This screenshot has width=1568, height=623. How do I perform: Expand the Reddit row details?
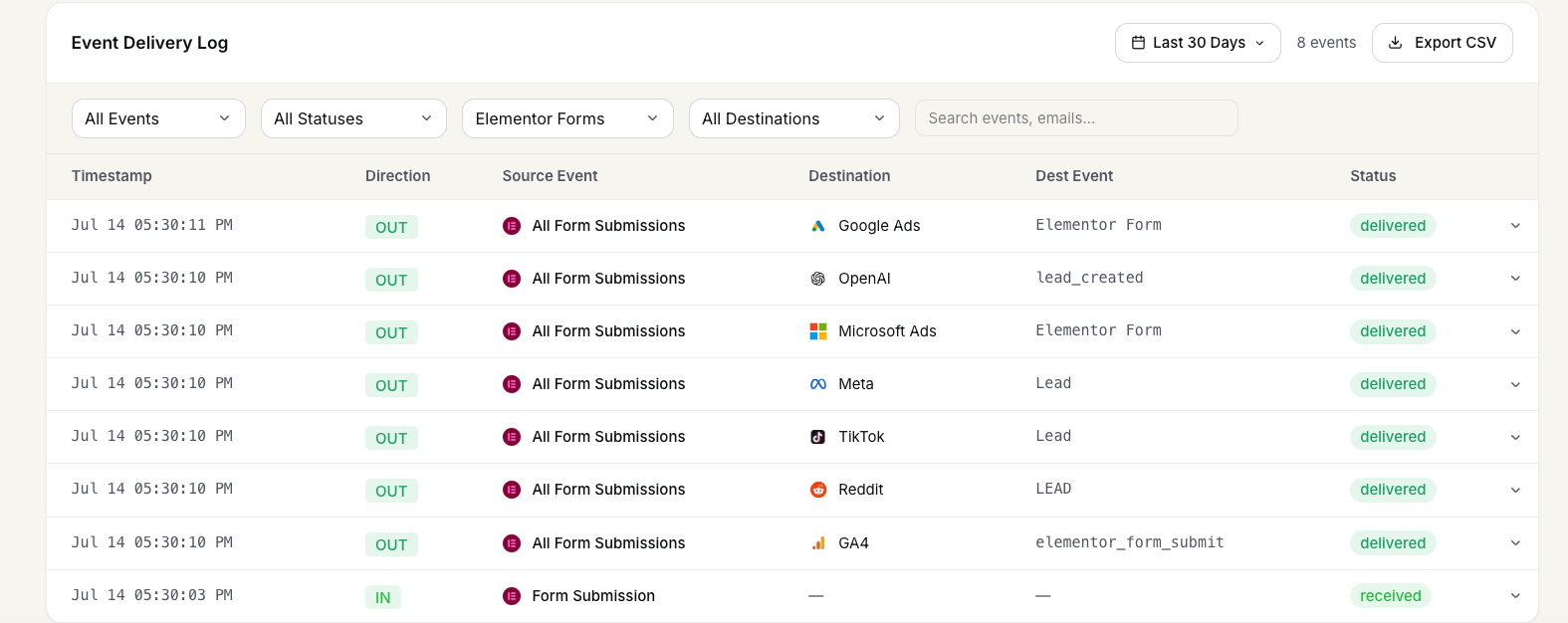point(1515,490)
